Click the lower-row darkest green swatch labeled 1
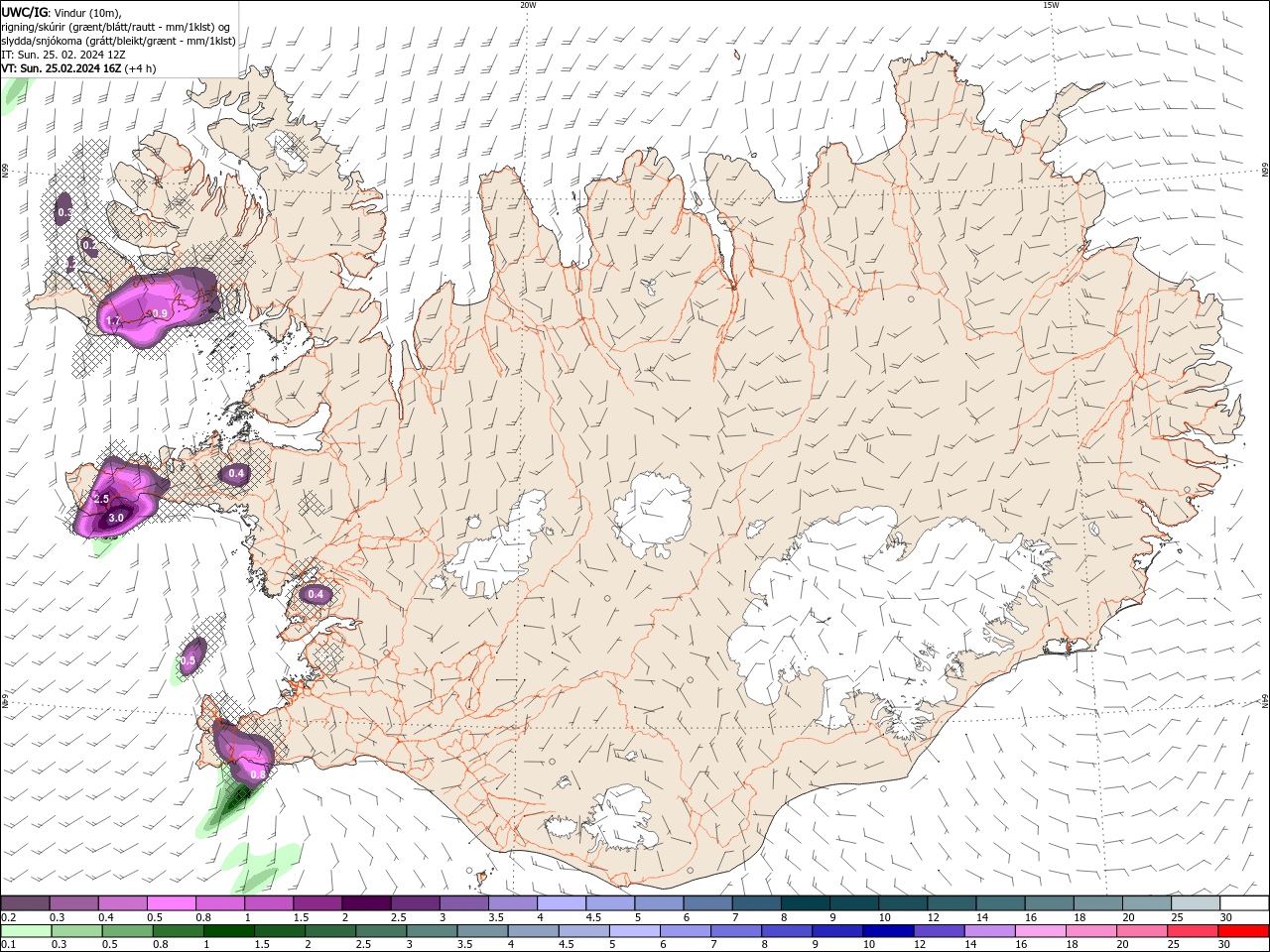This screenshot has width=1270, height=952. 229,931
